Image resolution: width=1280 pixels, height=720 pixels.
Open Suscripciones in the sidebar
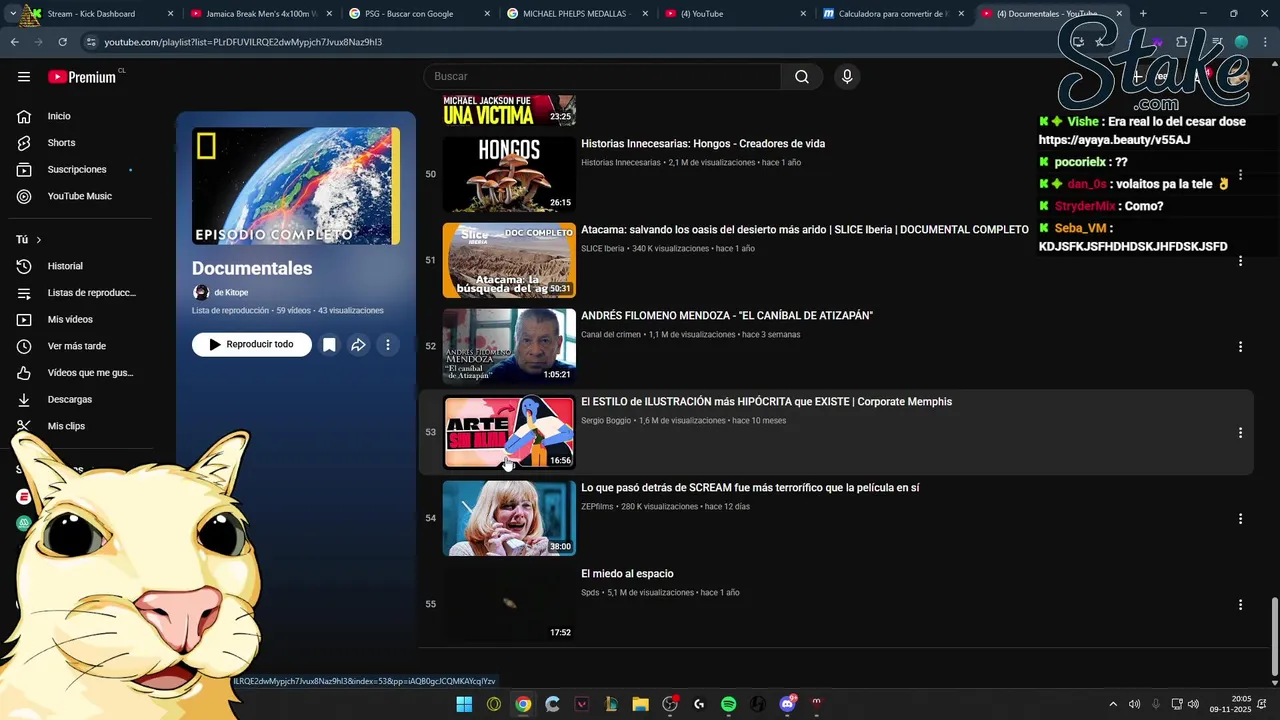[x=76, y=170]
